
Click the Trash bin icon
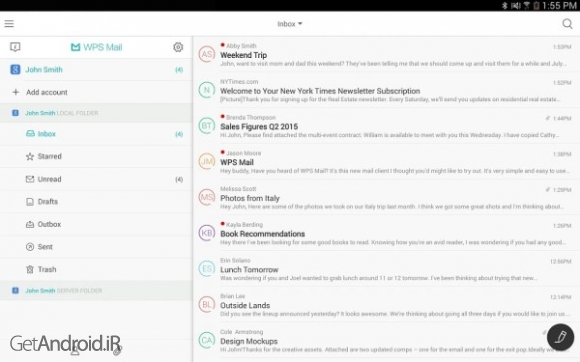pyautogui.click(x=30, y=269)
